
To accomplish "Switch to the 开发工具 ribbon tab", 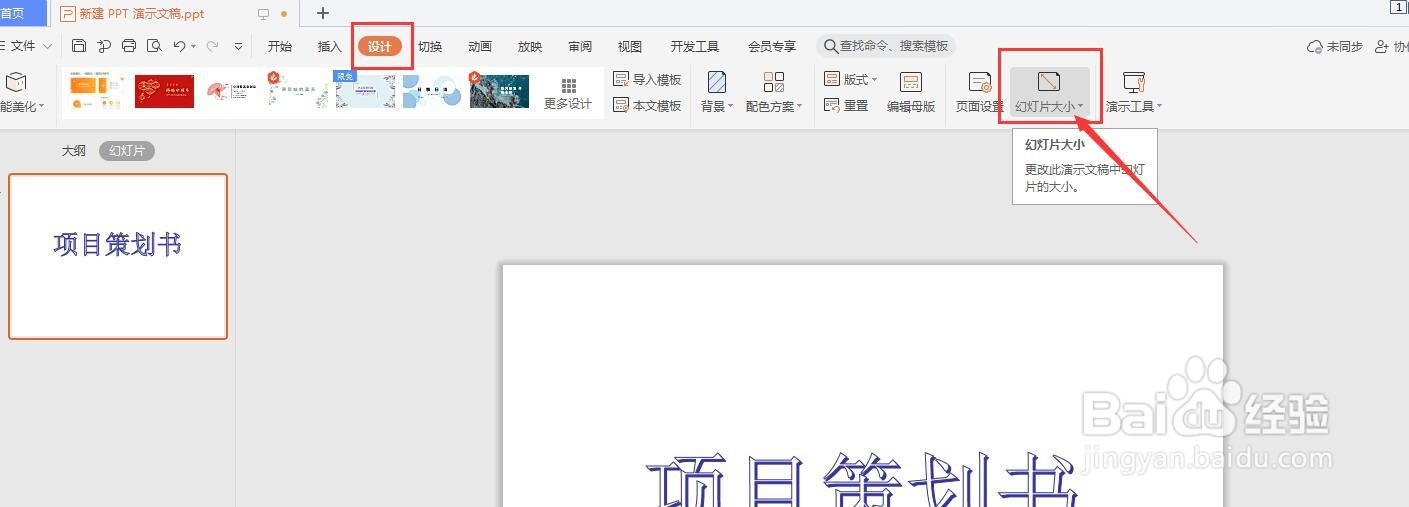I will click(x=695, y=46).
